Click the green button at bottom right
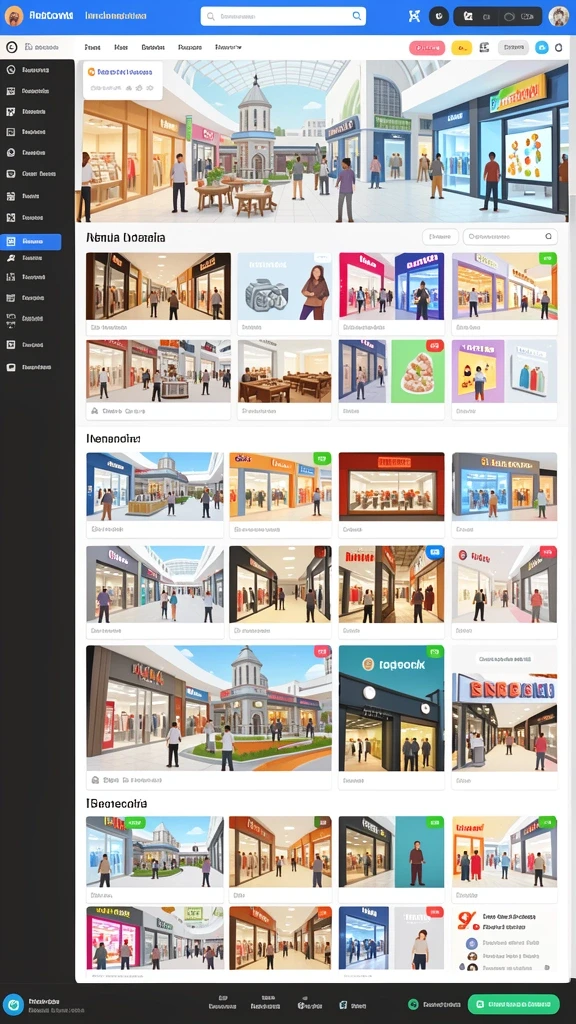 point(513,1004)
